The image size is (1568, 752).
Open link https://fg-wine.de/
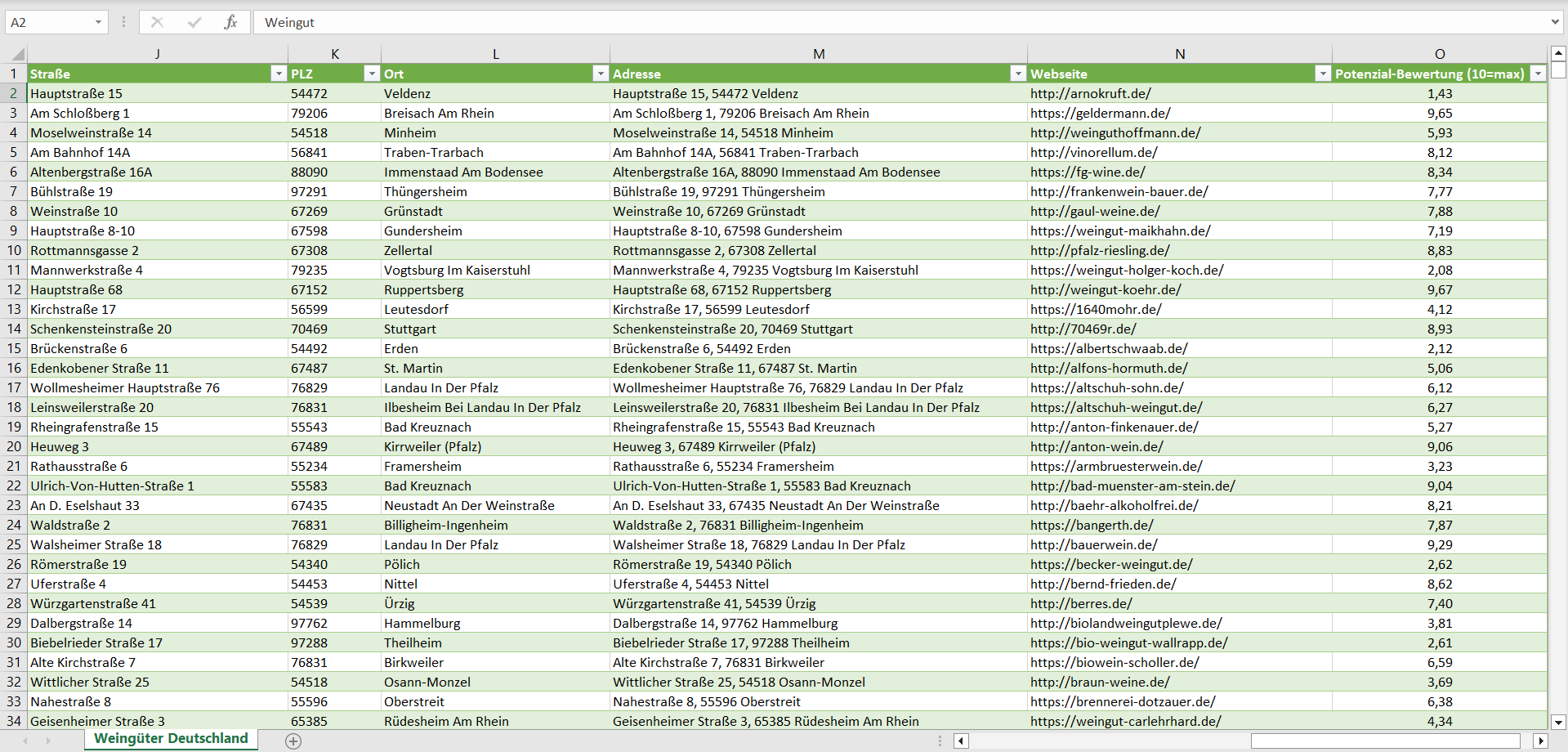1088,172
